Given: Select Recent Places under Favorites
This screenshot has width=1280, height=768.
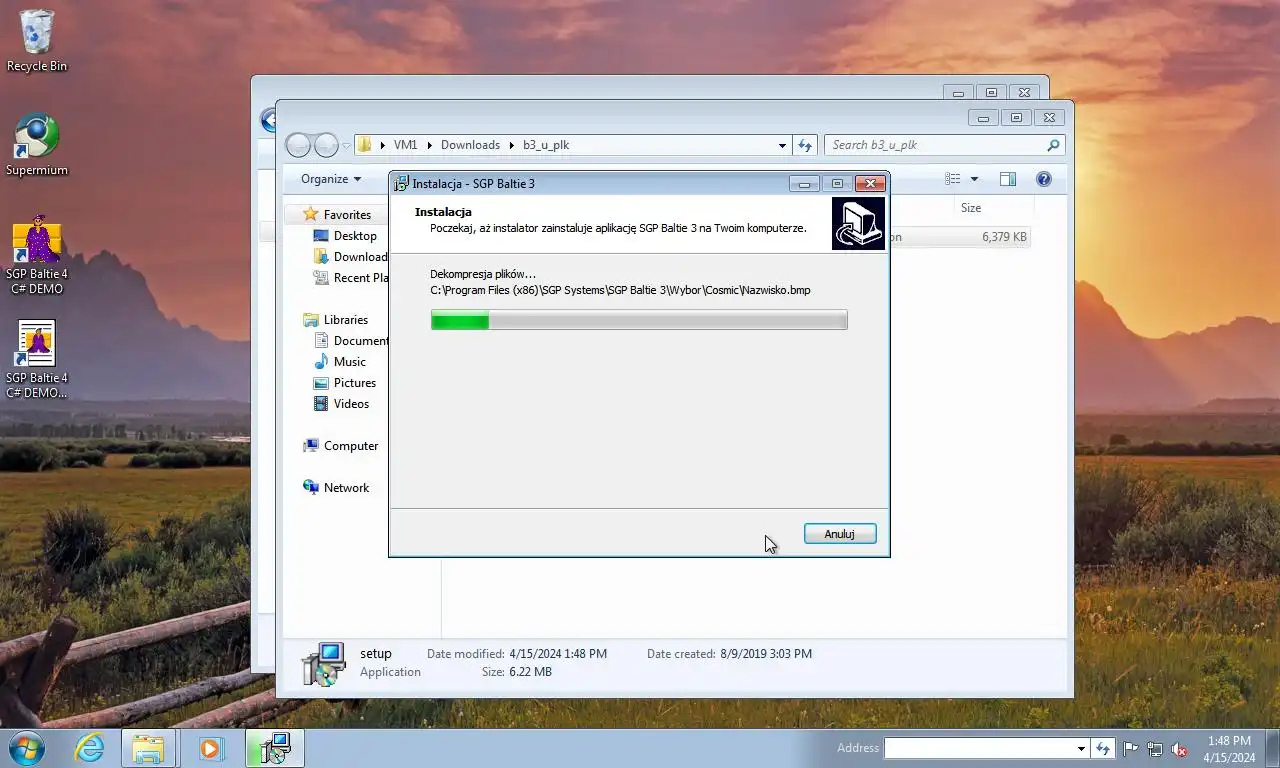Looking at the screenshot, I should click(350, 278).
